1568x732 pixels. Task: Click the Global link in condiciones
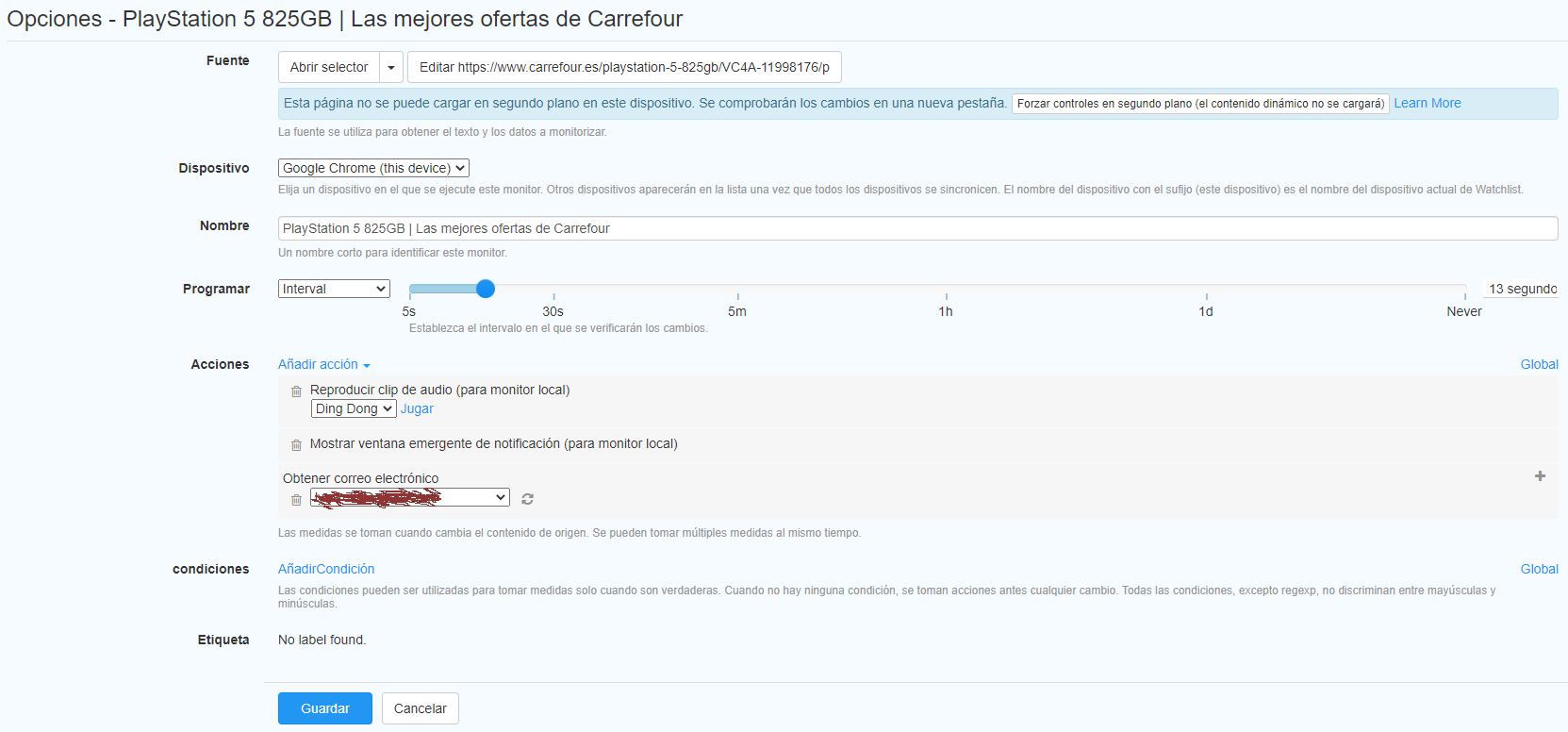(1539, 569)
